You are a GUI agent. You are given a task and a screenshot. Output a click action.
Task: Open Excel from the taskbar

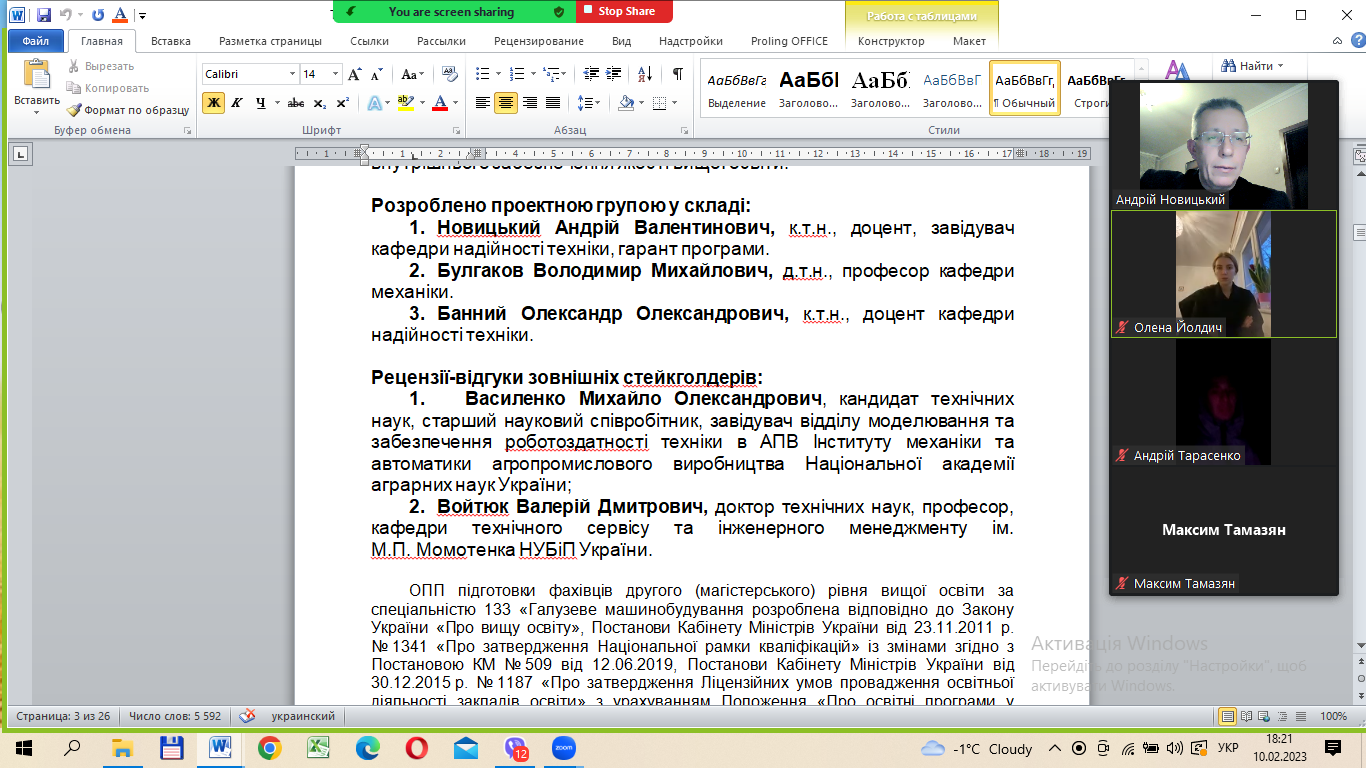pos(318,748)
